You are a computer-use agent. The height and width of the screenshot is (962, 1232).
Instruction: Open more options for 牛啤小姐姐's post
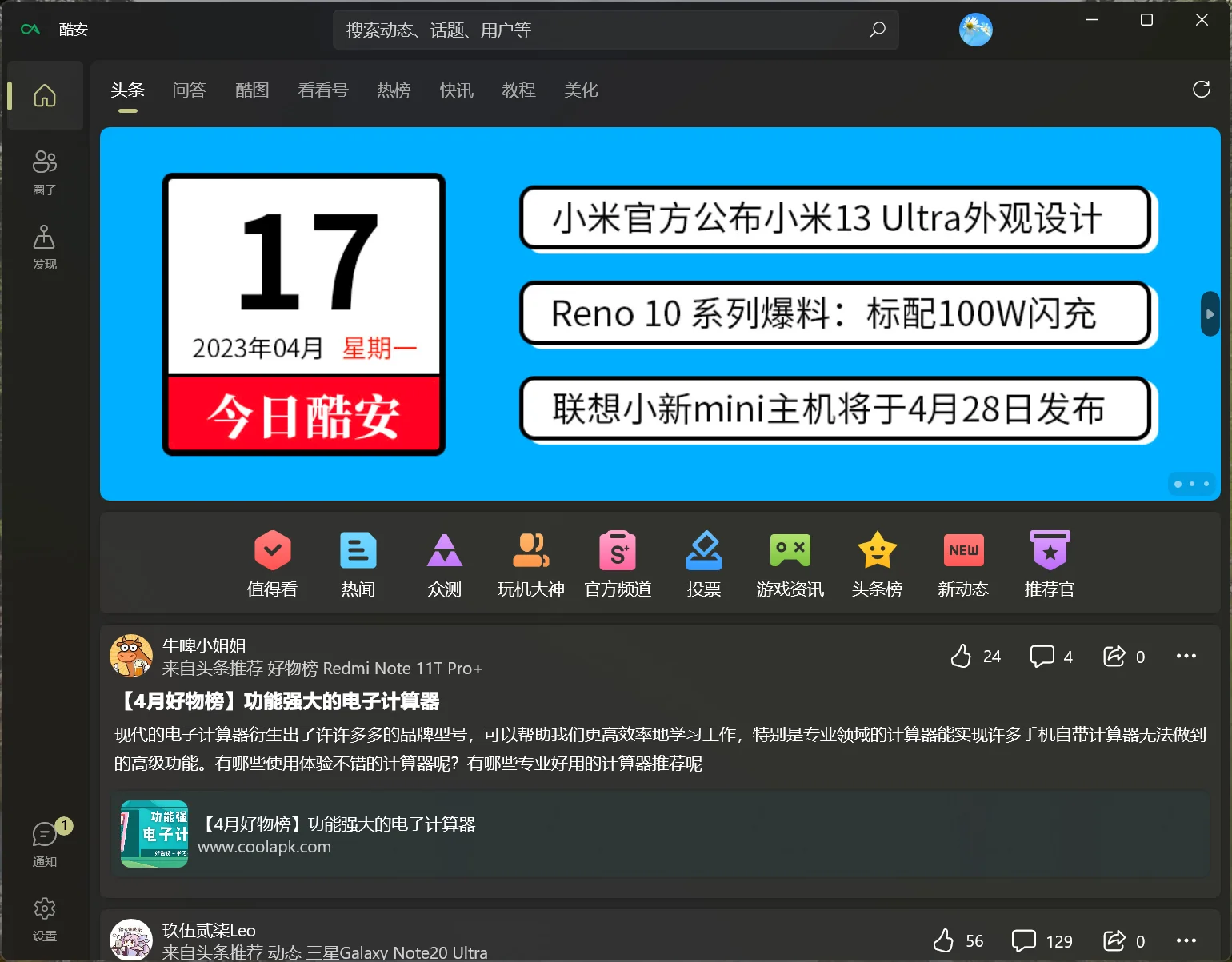coord(1186,656)
